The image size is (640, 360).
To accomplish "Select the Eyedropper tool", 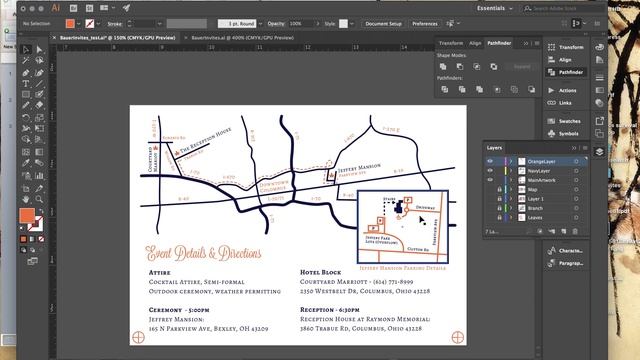I will [26, 163].
